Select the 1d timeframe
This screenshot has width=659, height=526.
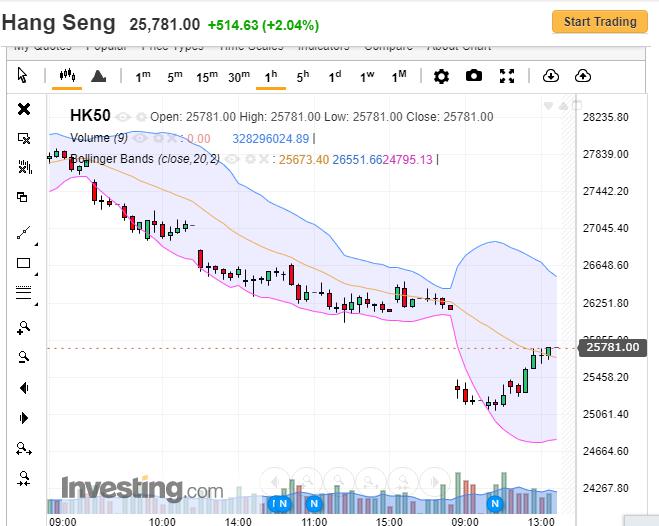(335, 76)
